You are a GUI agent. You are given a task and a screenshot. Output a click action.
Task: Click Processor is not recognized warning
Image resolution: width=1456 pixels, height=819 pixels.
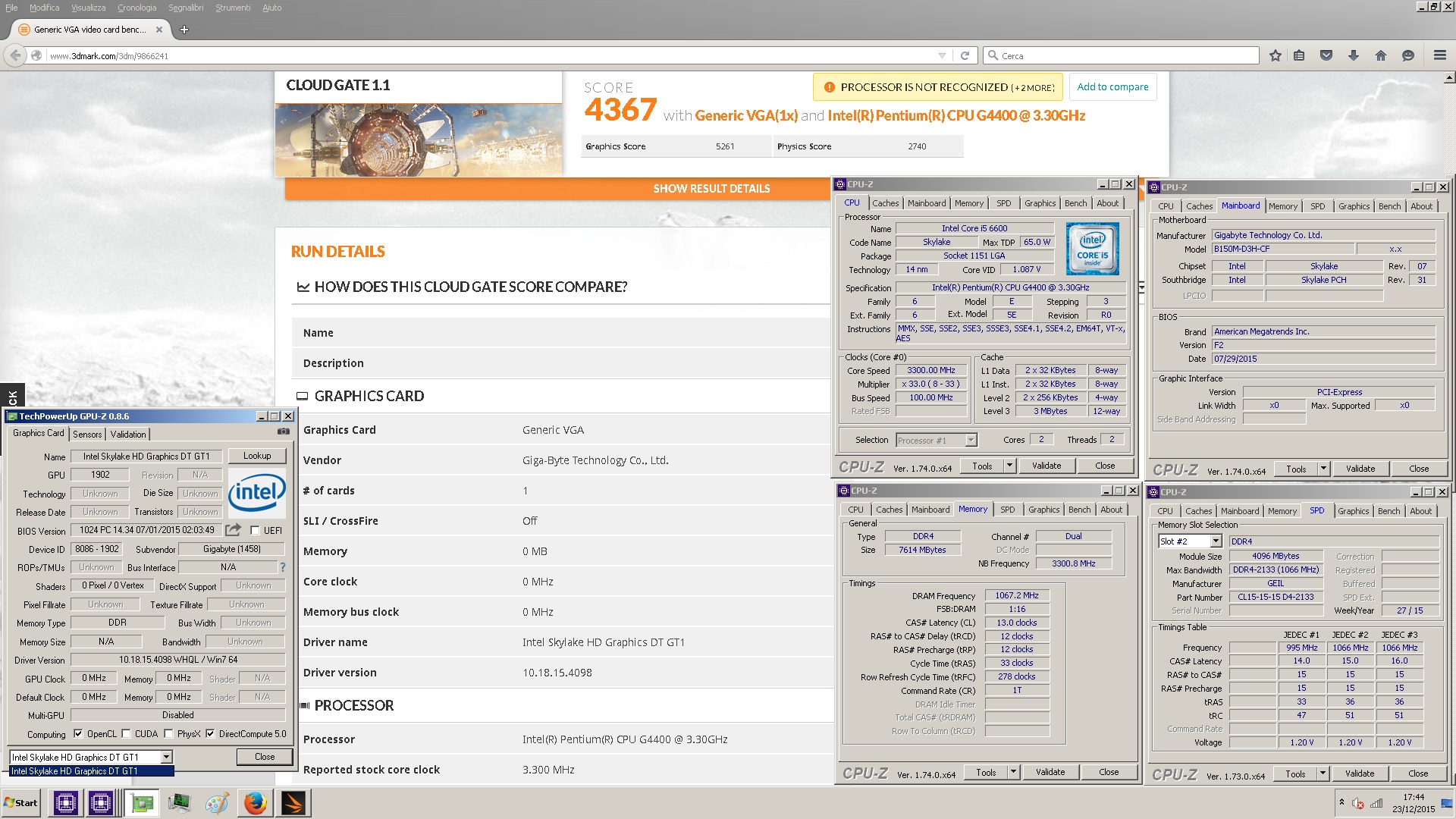click(938, 87)
